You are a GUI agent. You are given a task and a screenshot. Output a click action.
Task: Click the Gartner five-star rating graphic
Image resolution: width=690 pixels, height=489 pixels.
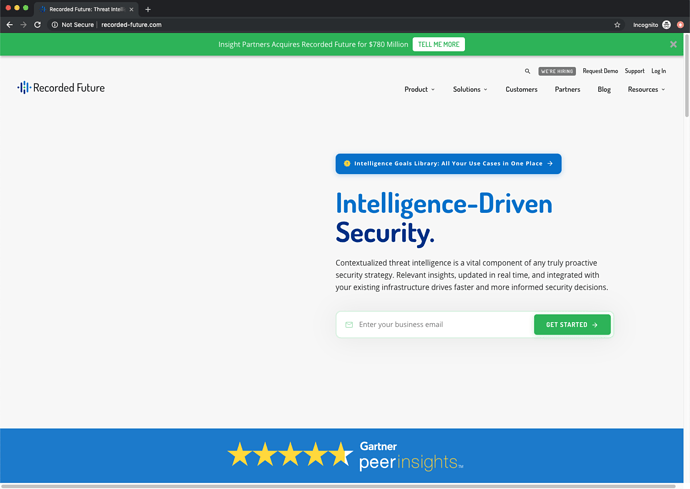click(x=290, y=454)
